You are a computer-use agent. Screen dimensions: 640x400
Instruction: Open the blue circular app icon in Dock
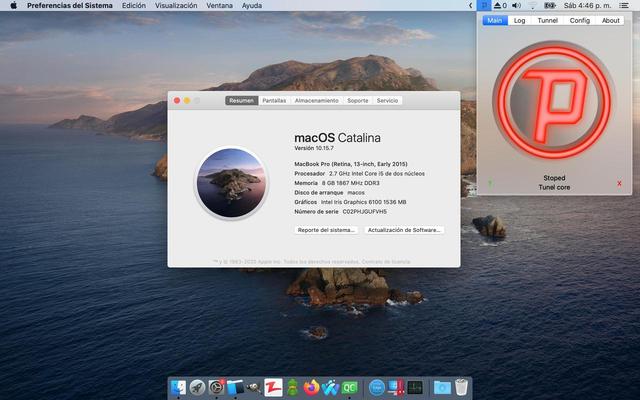pos(377,387)
